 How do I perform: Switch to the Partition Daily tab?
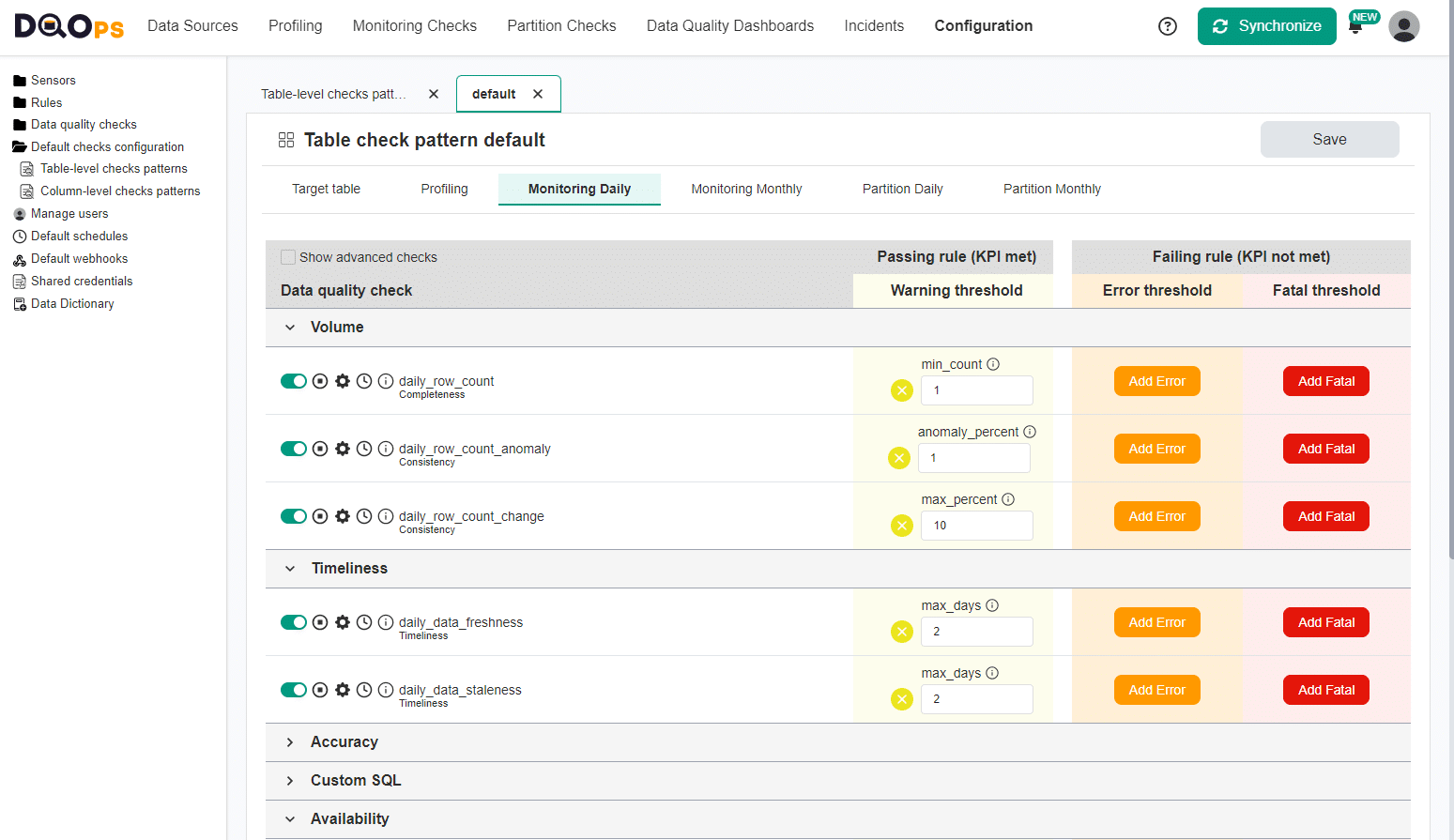click(901, 189)
